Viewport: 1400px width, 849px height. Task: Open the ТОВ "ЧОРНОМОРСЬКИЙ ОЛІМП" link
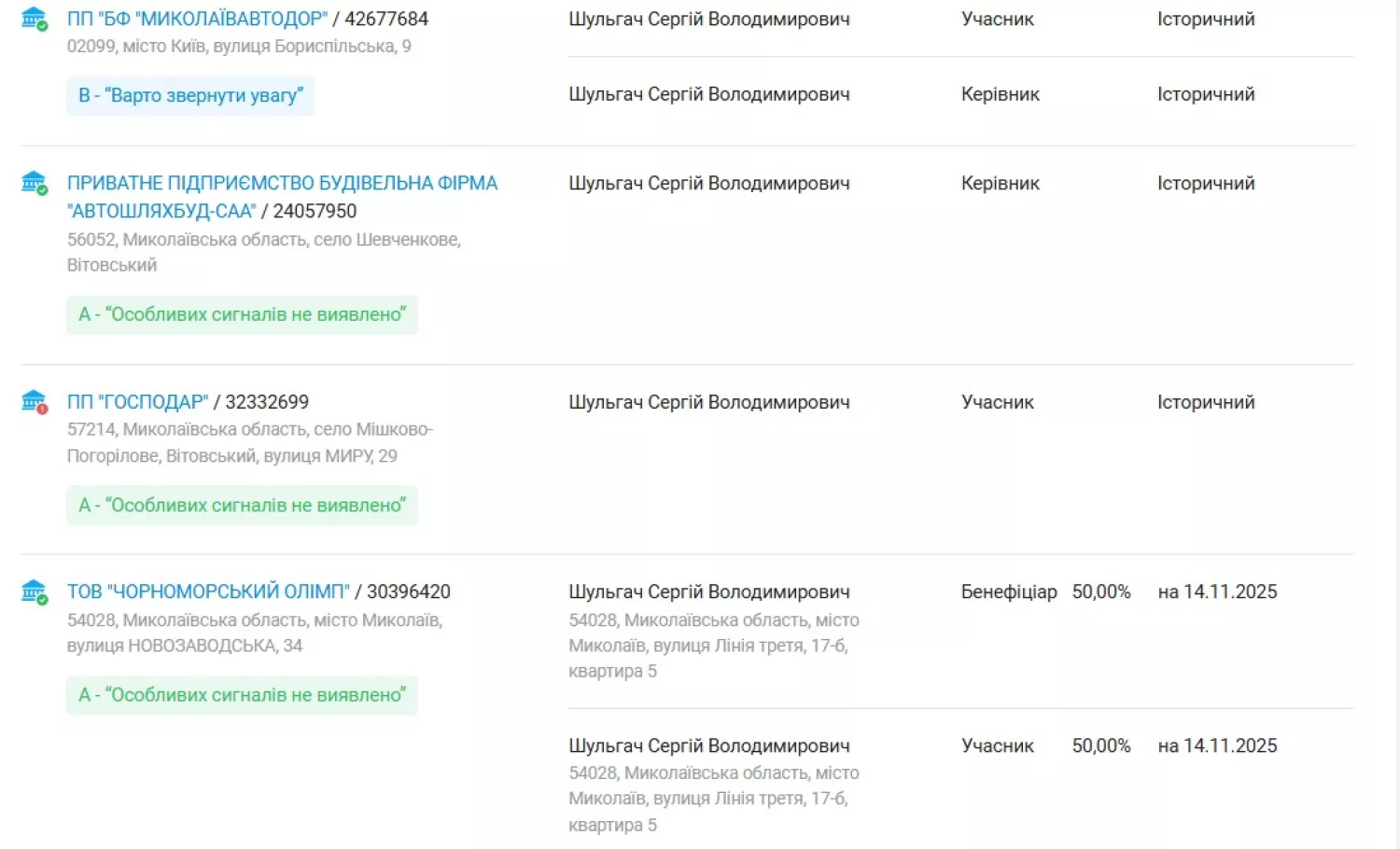[210, 591]
